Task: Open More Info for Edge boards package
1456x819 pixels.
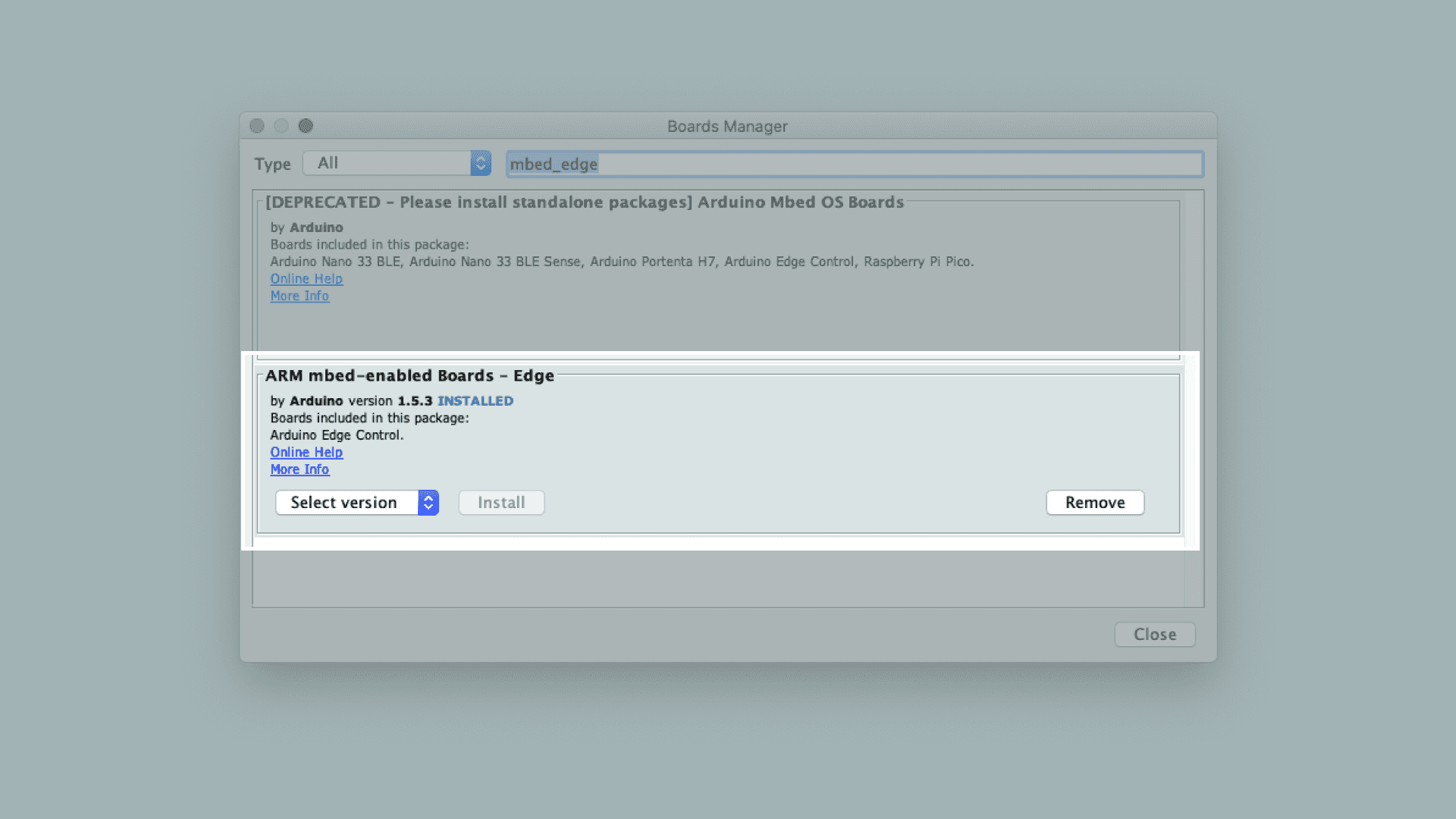Action: (x=300, y=470)
